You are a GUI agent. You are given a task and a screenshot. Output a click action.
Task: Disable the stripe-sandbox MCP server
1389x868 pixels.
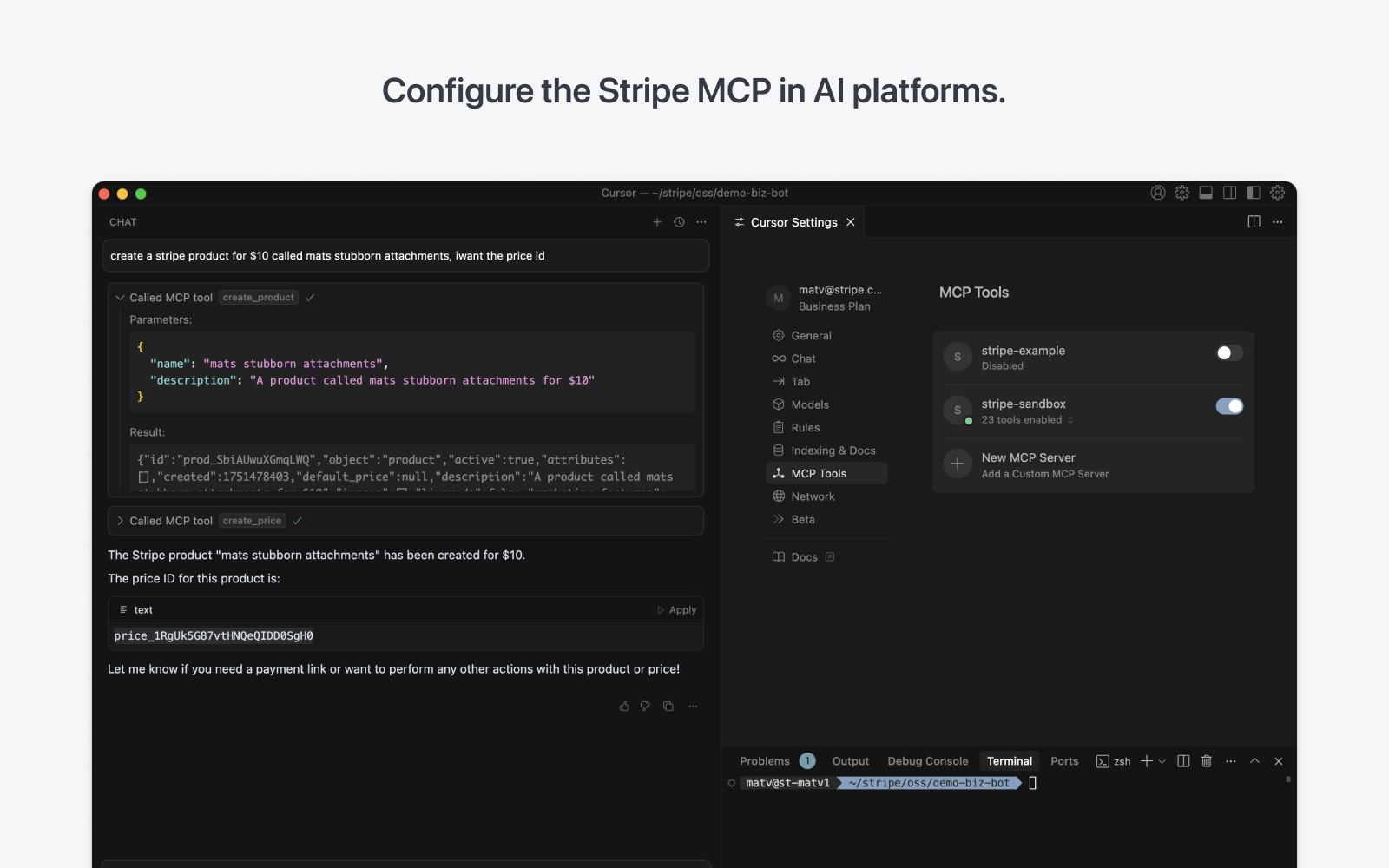[1230, 405]
